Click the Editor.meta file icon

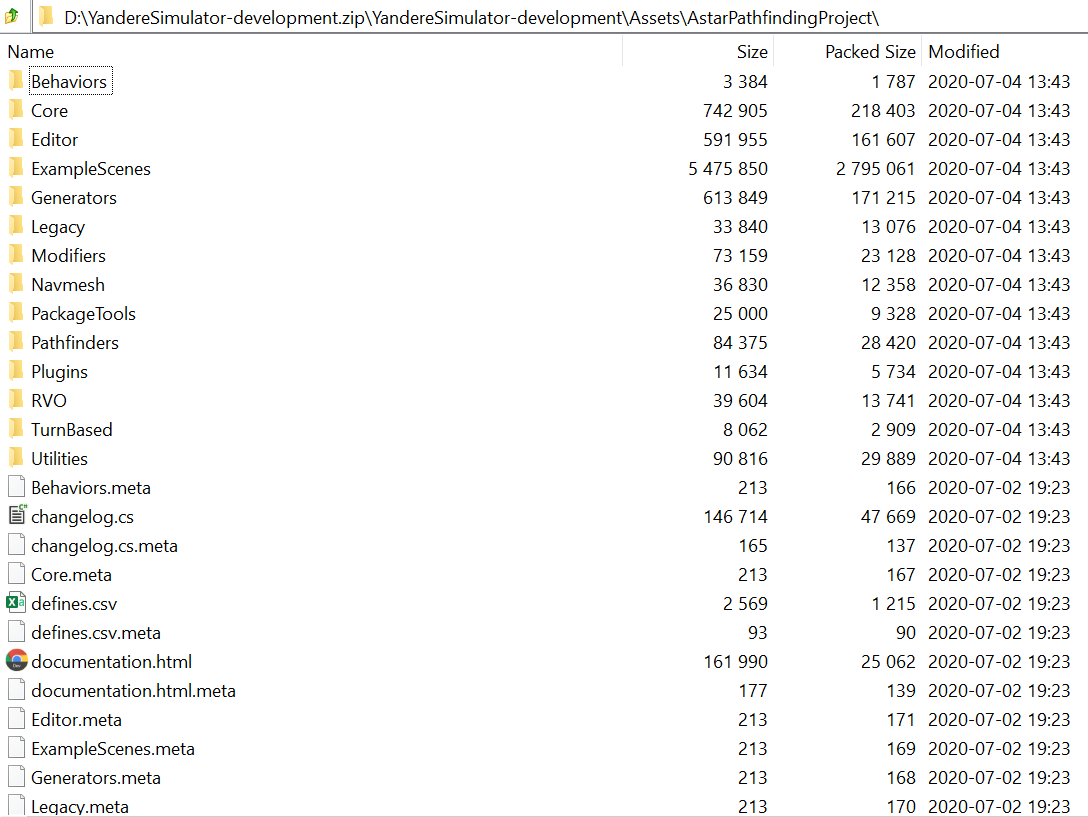pos(17,719)
